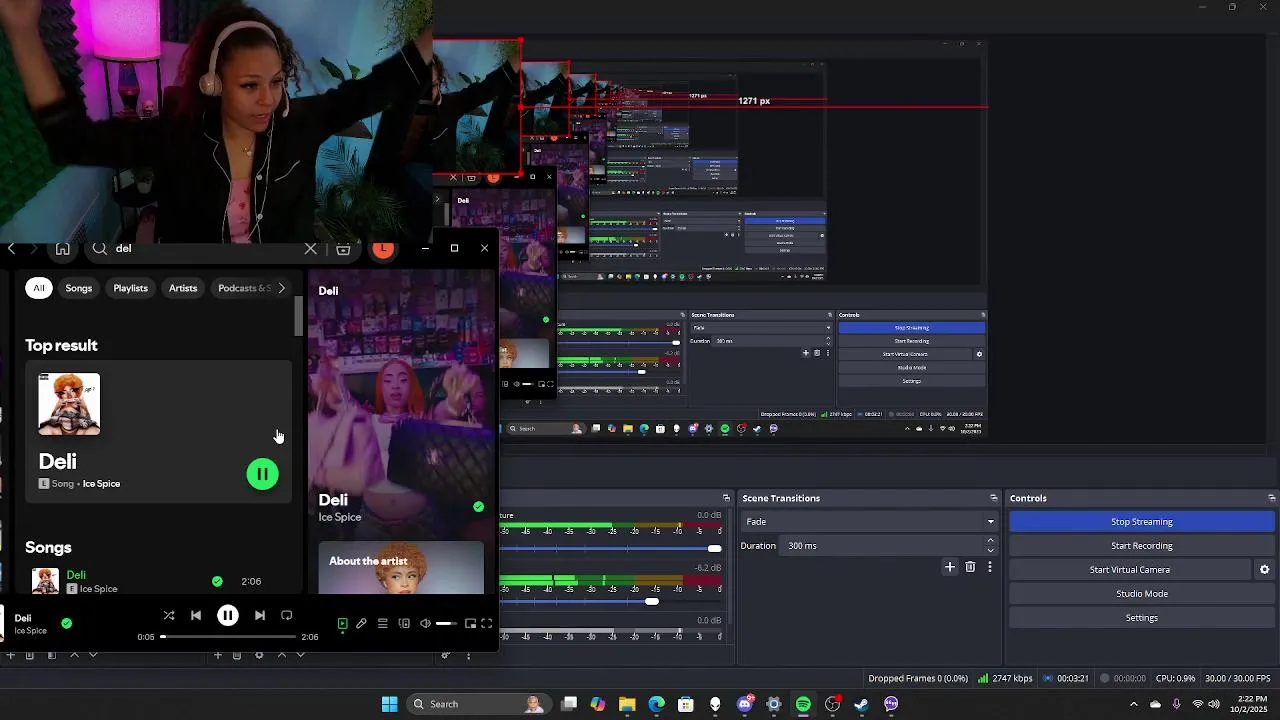The width and height of the screenshot is (1280, 720).
Task: Click Start Recording in OBS
Action: coord(1141,546)
